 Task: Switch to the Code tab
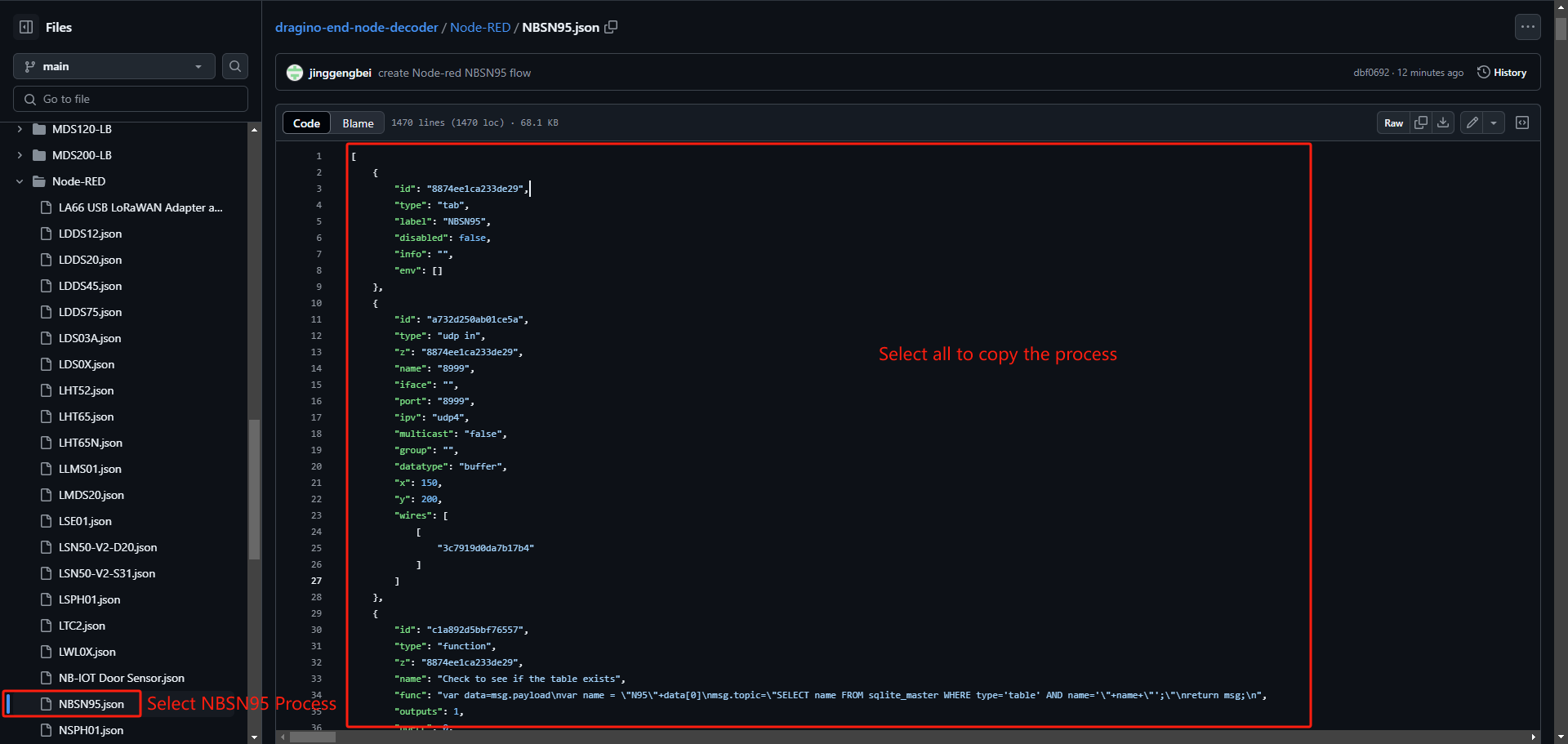(x=306, y=123)
